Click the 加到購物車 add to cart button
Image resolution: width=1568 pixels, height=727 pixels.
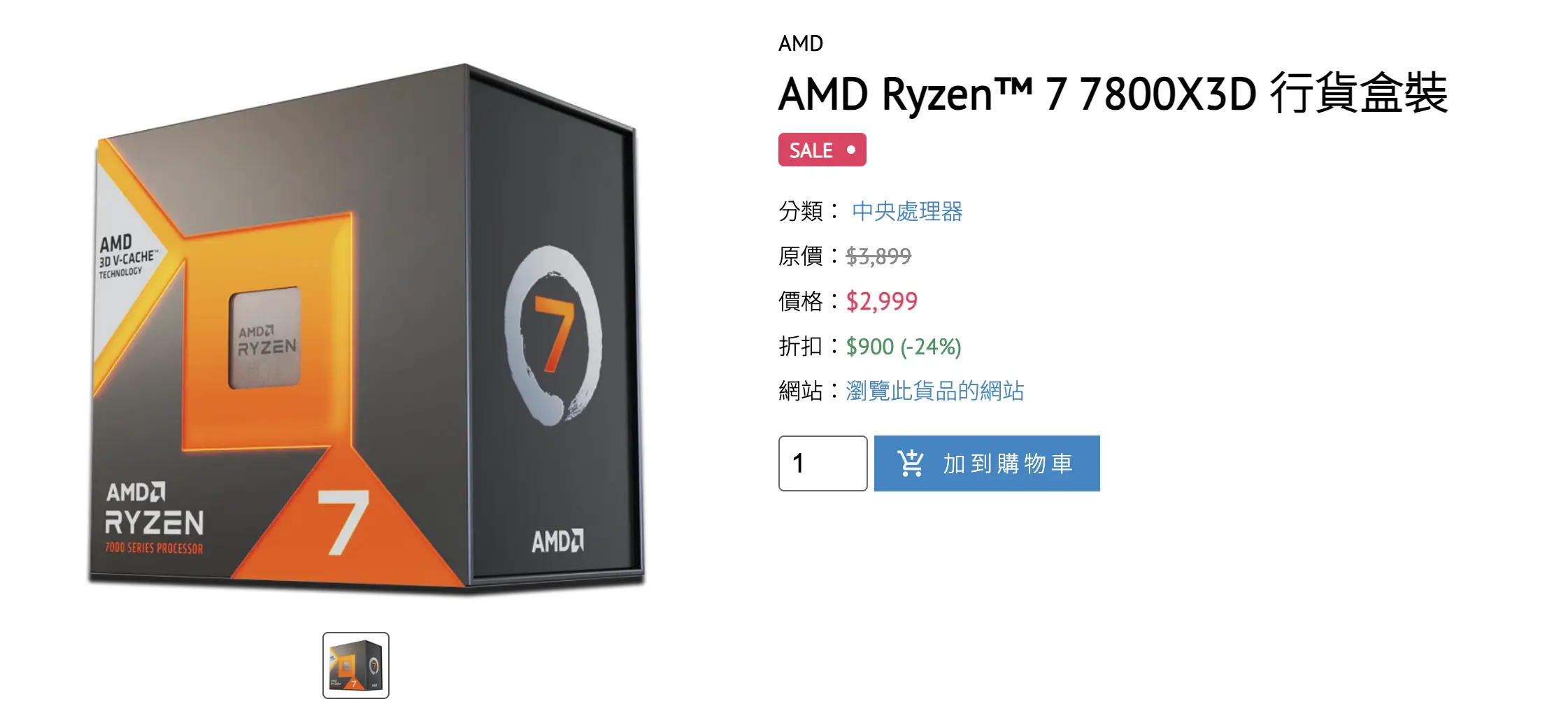(987, 463)
